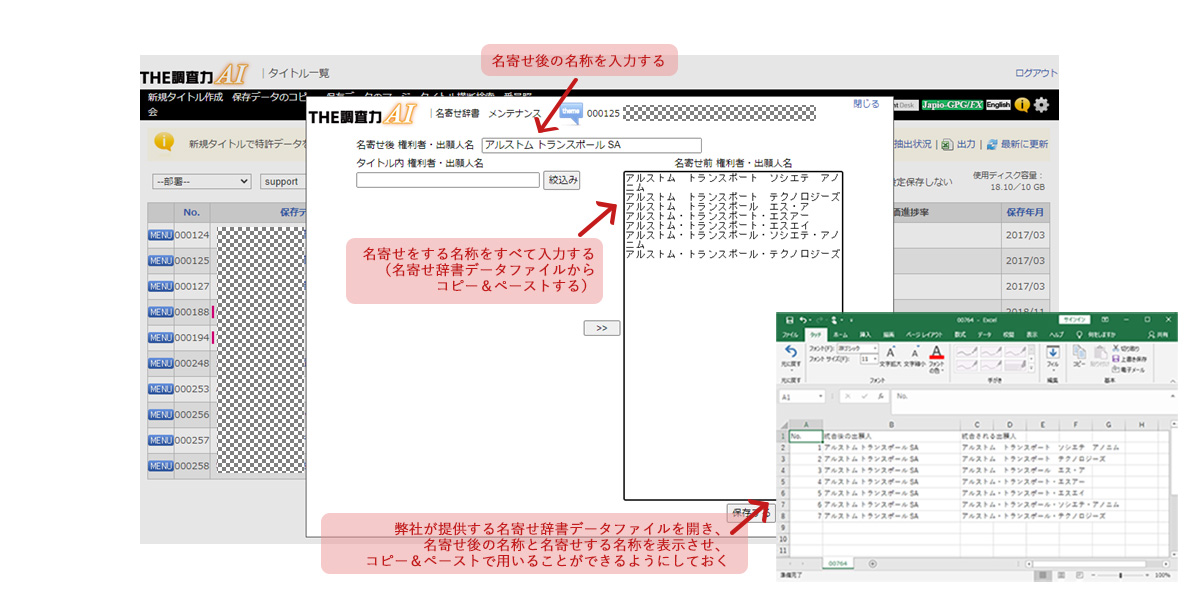The image size is (1200, 600).
Task: Open the ファイル tab in Excel
Action: pos(790,335)
